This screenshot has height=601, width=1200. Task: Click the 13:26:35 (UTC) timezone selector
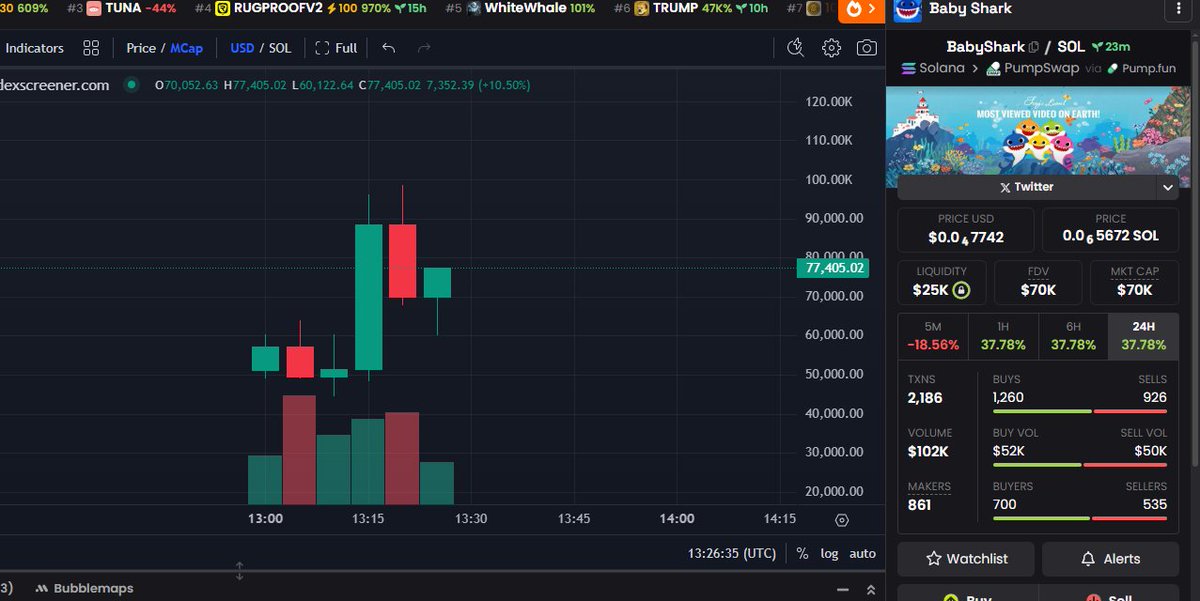(x=731, y=553)
